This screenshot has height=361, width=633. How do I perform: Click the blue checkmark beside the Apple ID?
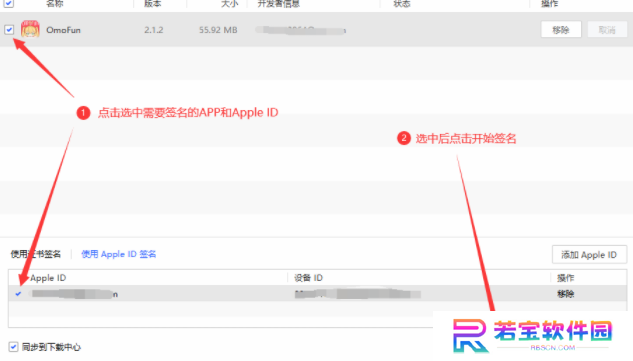tap(18, 294)
